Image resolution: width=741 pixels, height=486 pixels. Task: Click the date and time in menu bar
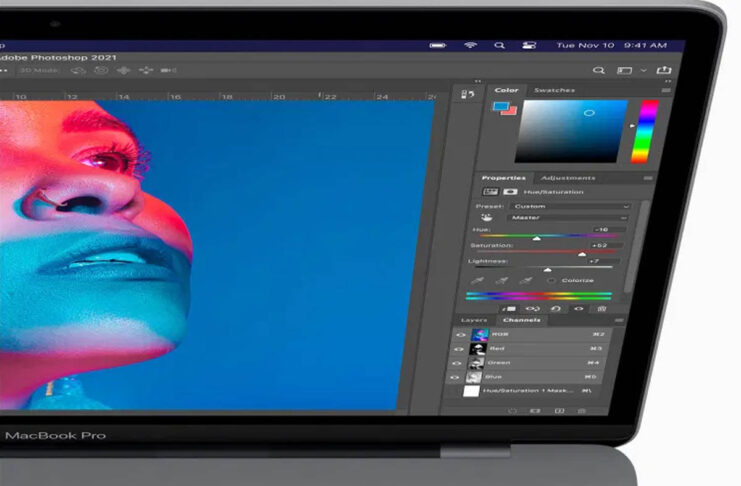(x=612, y=45)
